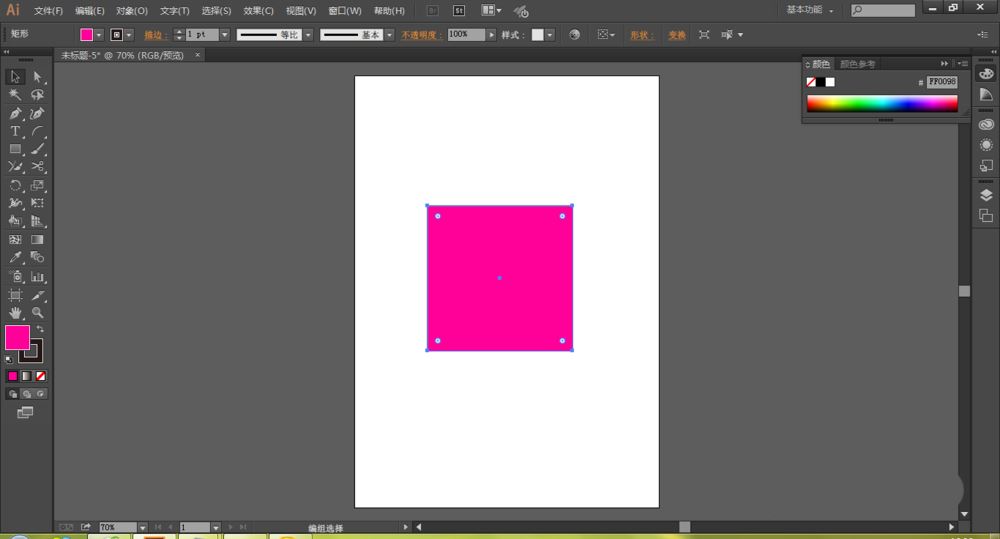1000x539 pixels.
Task: Reset to default fill and stroke
Action: 9,358
